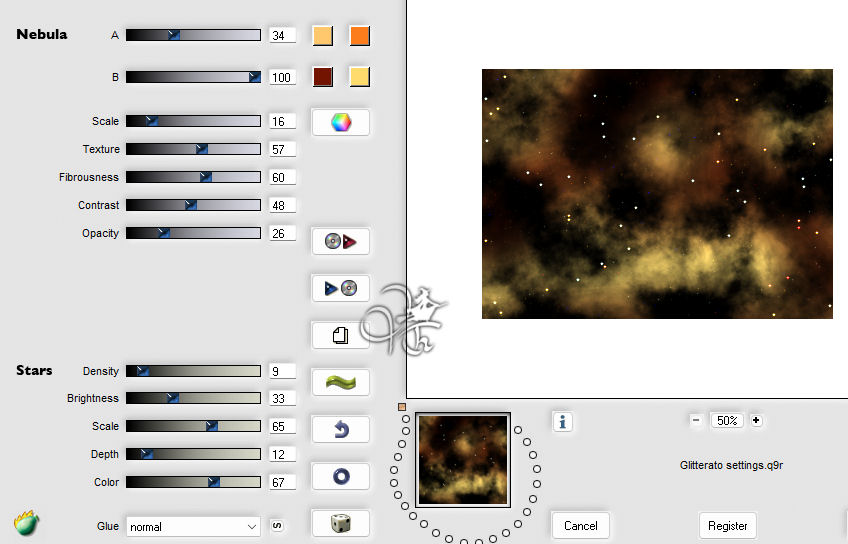The width and height of the screenshot is (848, 544).
Task: Click the Glue label
Action: point(108,526)
